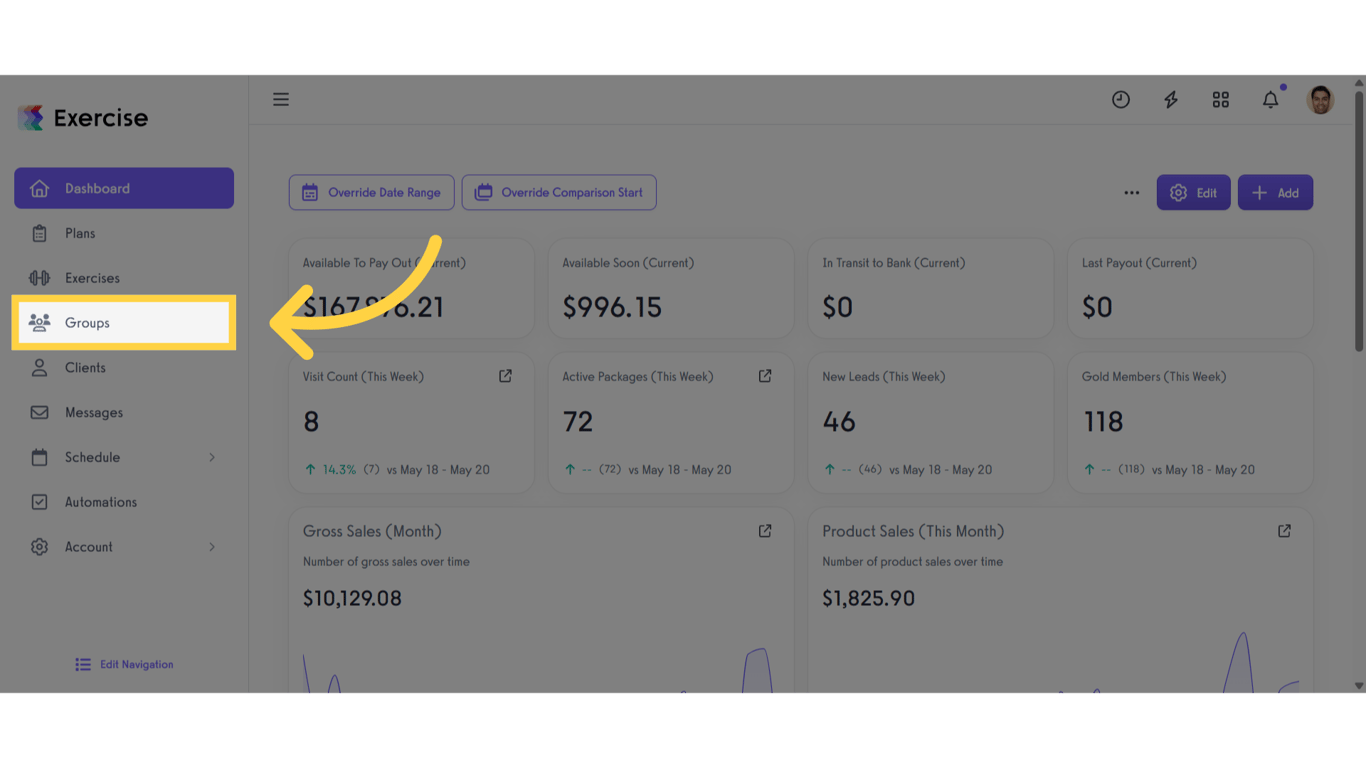
Task: Open Gross Sales external link icon
Action: tap(765, 531)
